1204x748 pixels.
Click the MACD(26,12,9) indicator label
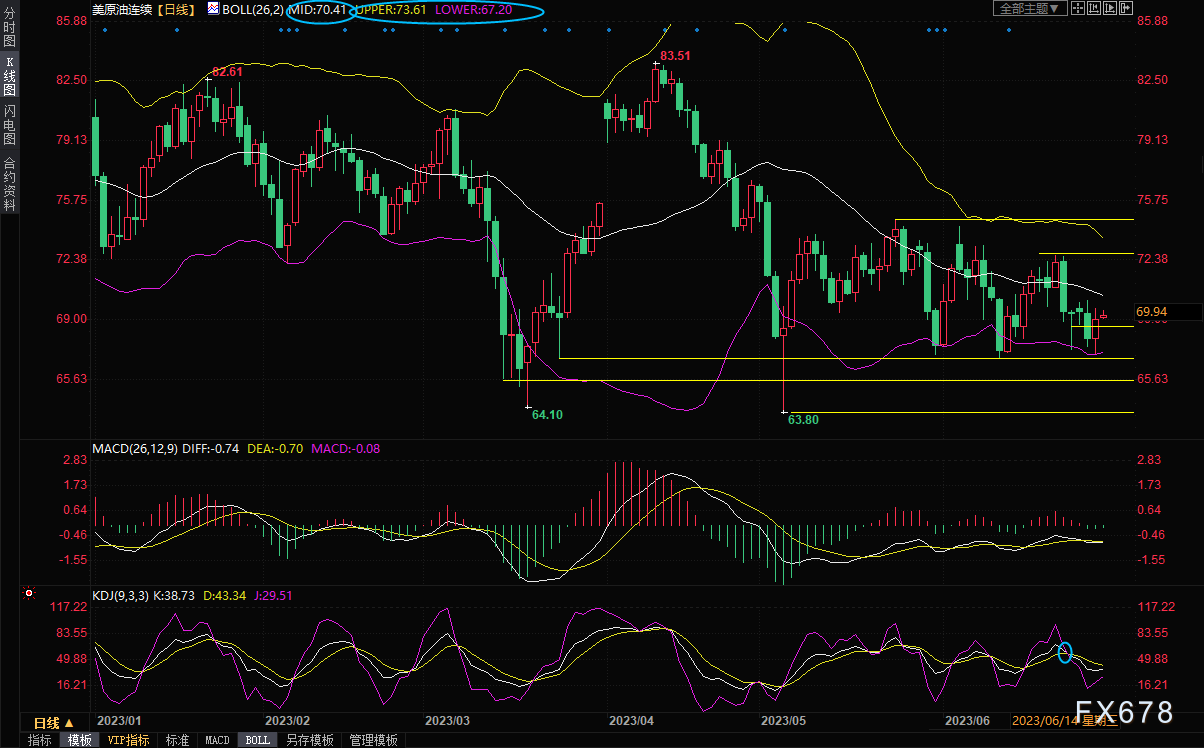[135, 449]
